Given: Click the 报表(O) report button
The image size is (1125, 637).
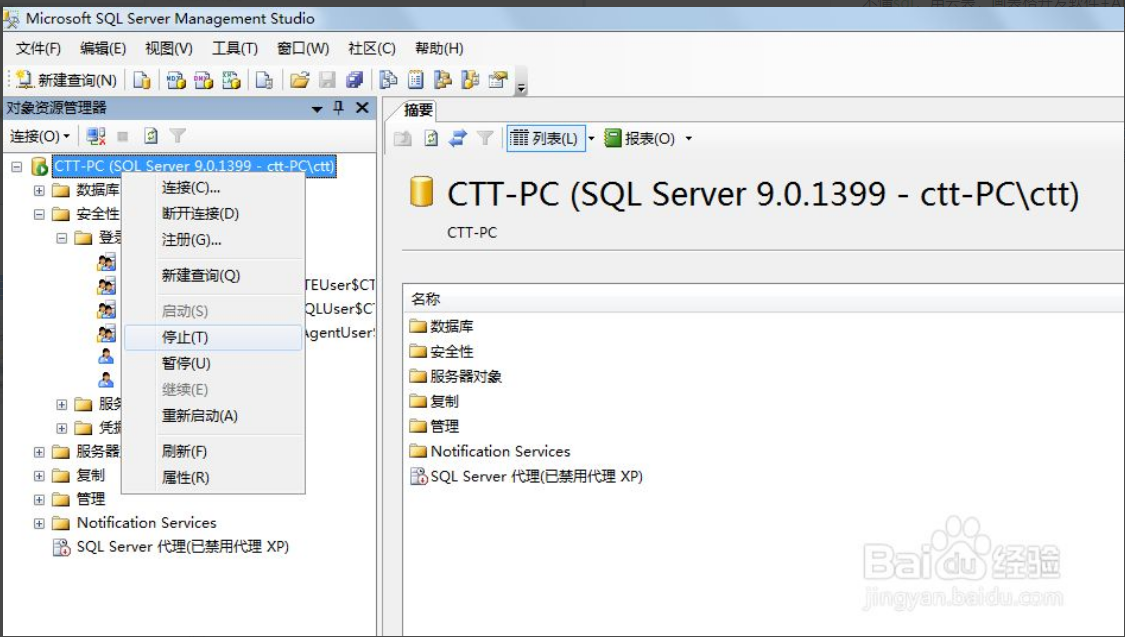Looking at the screenshot, I should coord(639,138).
